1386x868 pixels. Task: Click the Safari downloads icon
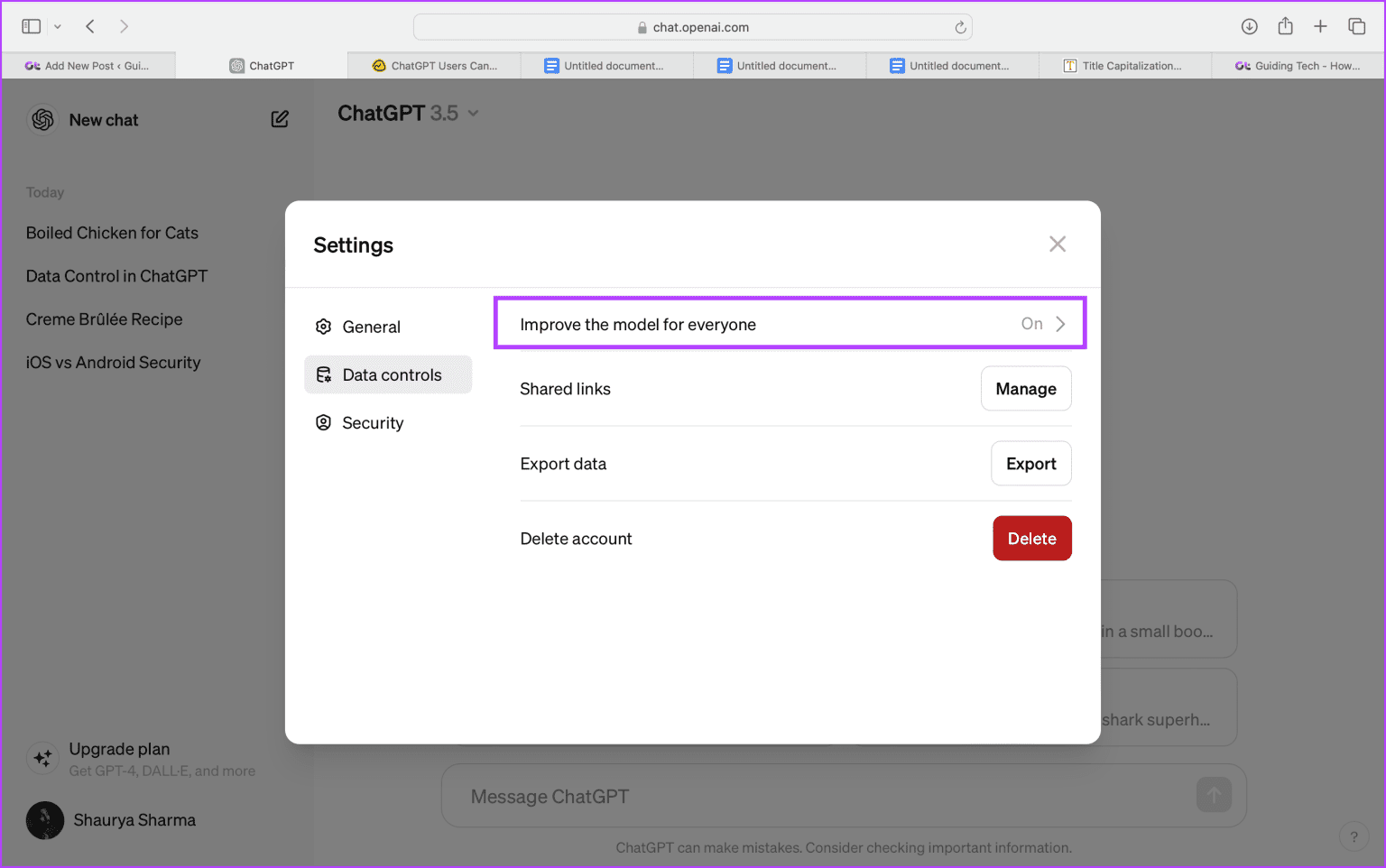click(1250, 26)
